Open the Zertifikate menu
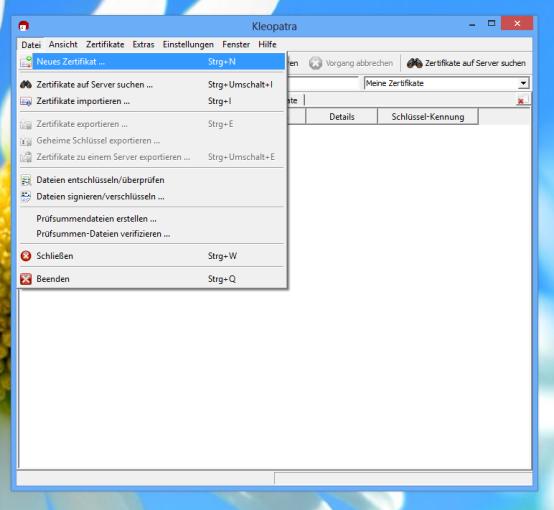The image size is (554, 510). click(x=105, y=45)
